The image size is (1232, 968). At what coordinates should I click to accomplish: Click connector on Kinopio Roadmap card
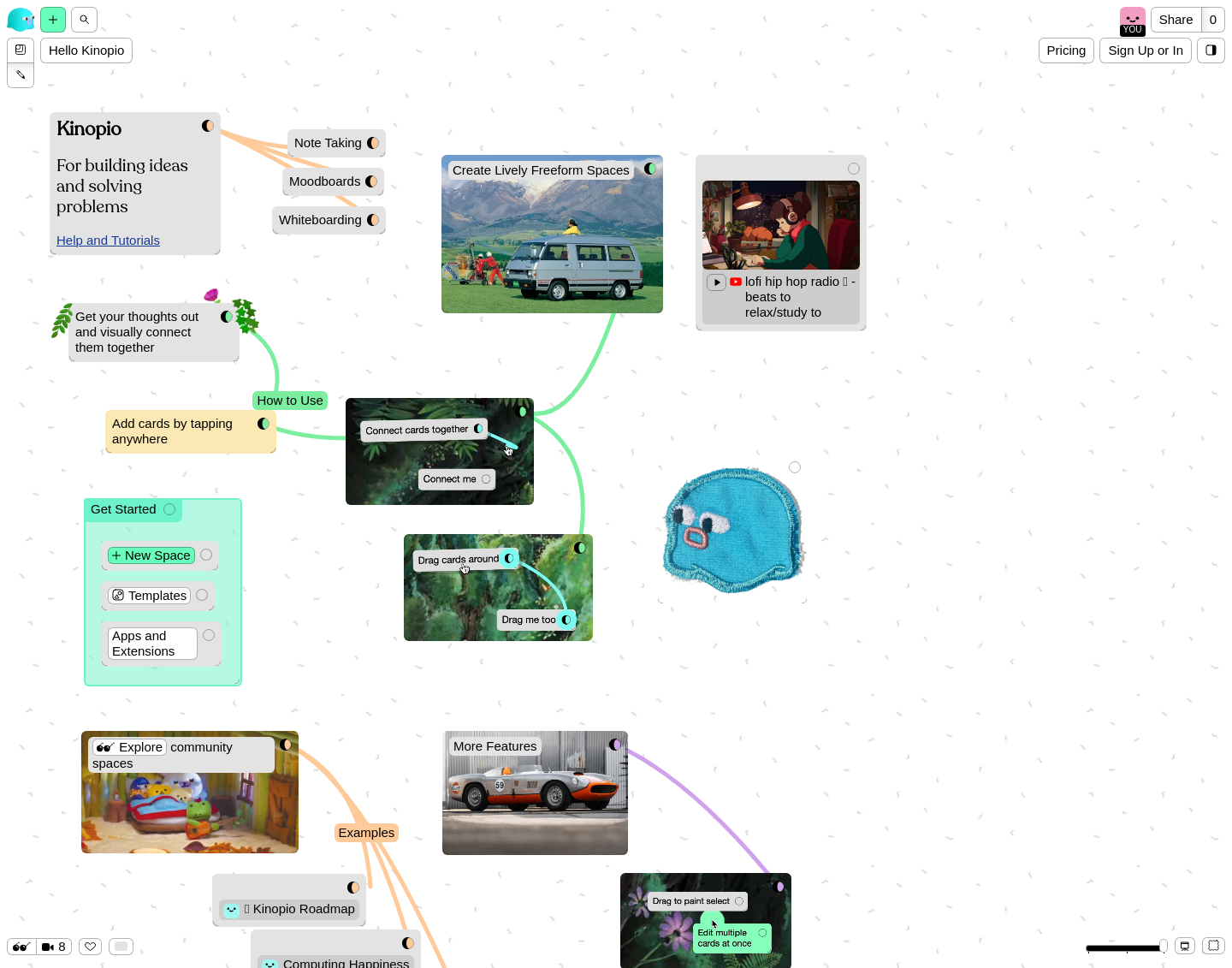pos(353,888)
